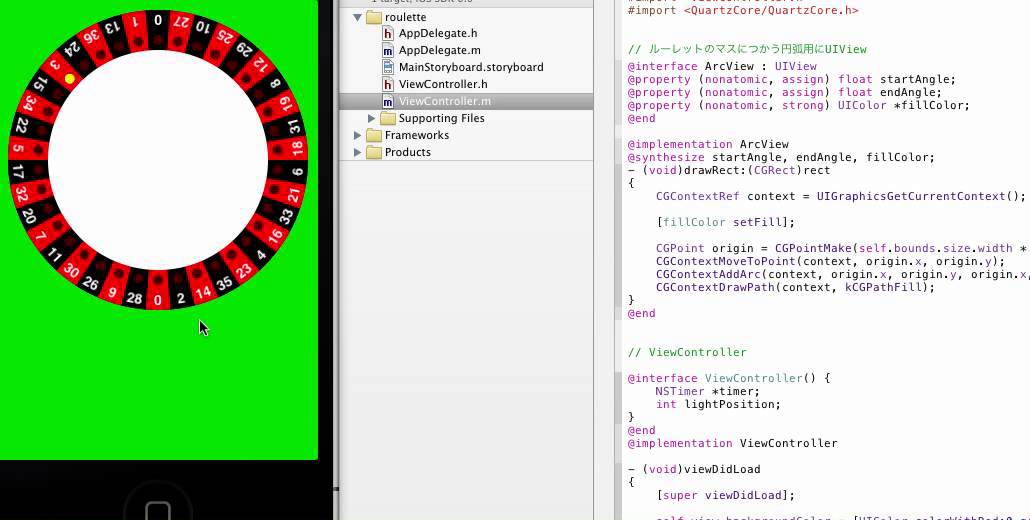Click the MainStoryboard storyboard file icon
Viewport: 1030px width, 520px height.
tap(388, 67)
